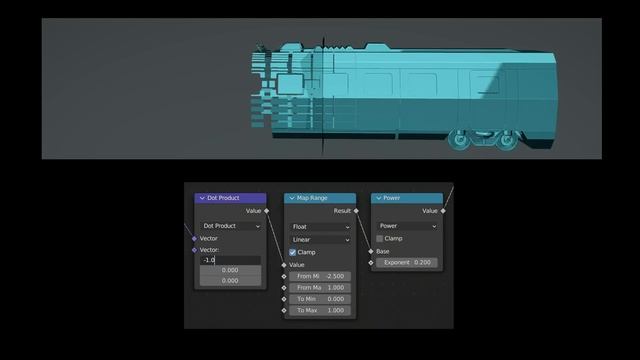Click the Power node Value output socket
Image resolution: width=640 pixels, height=360 pixels.
point(443,211)
